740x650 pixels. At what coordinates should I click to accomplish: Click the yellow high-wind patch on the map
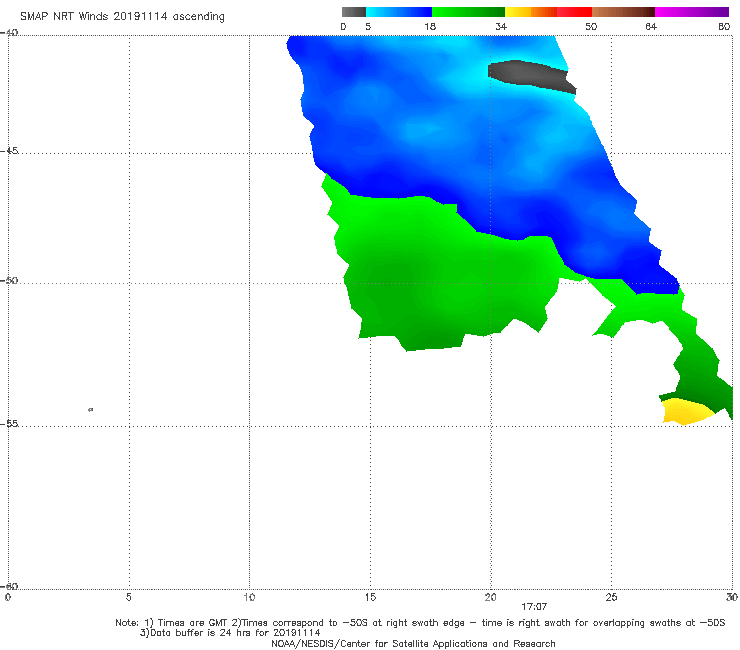[x=687, y=412]
